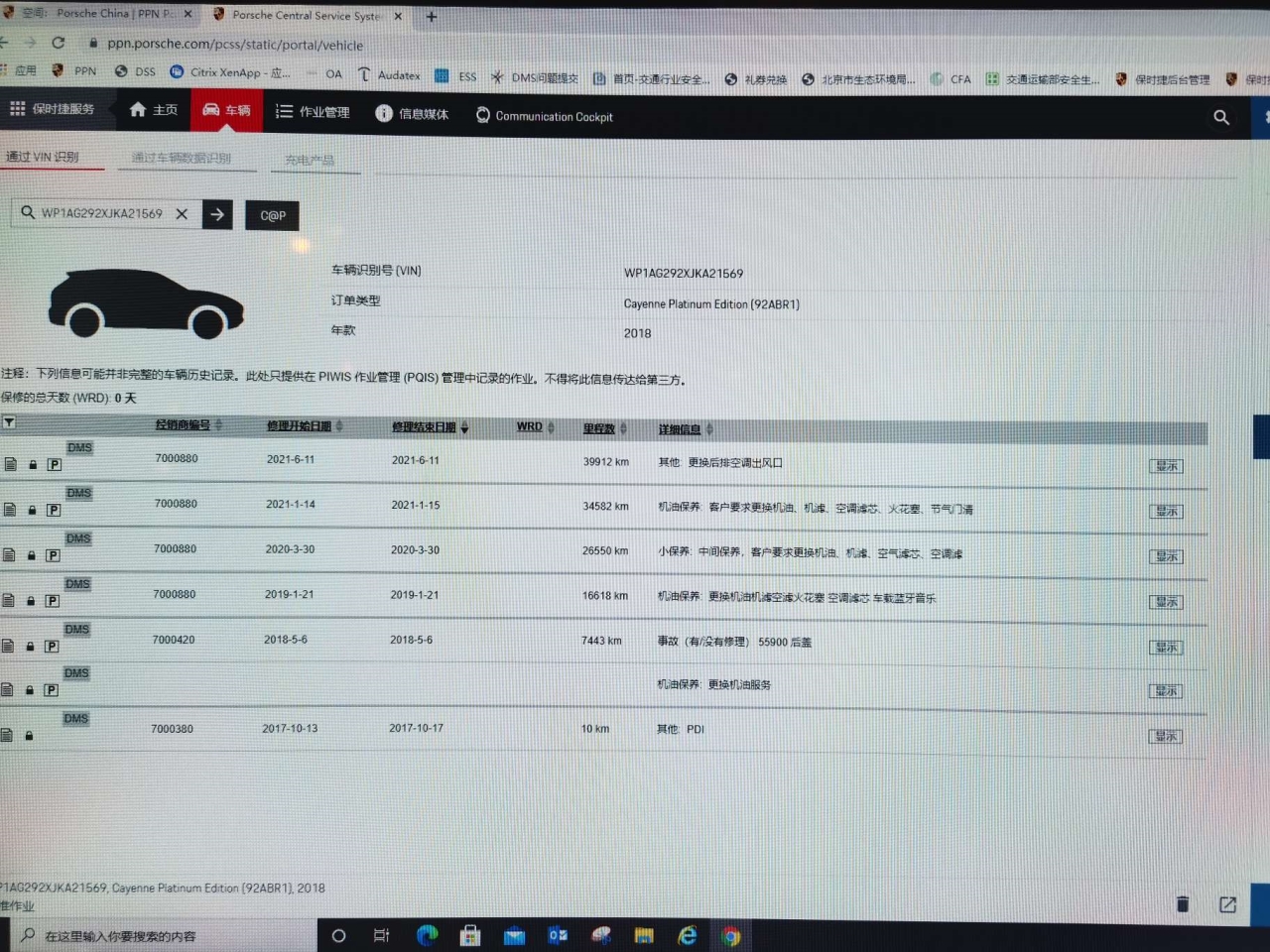Click the trash delete icon at bottom
This screenshot has height=952, width=1270.
(1182, 903)
